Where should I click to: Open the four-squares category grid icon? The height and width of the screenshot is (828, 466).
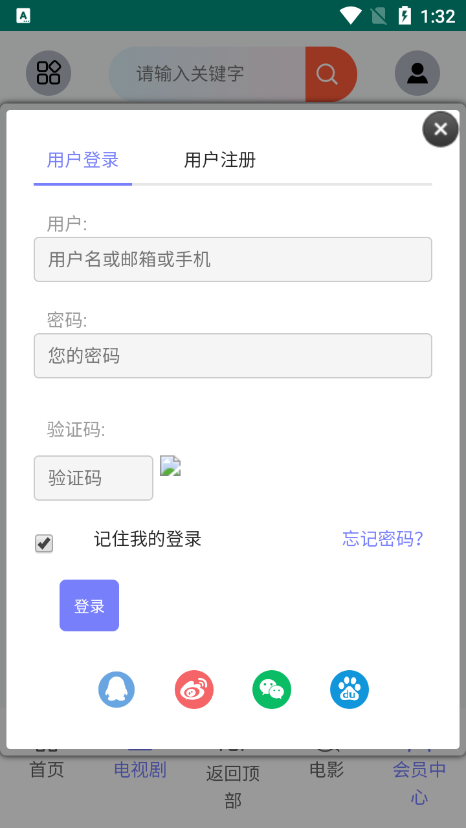pos(49,73)
